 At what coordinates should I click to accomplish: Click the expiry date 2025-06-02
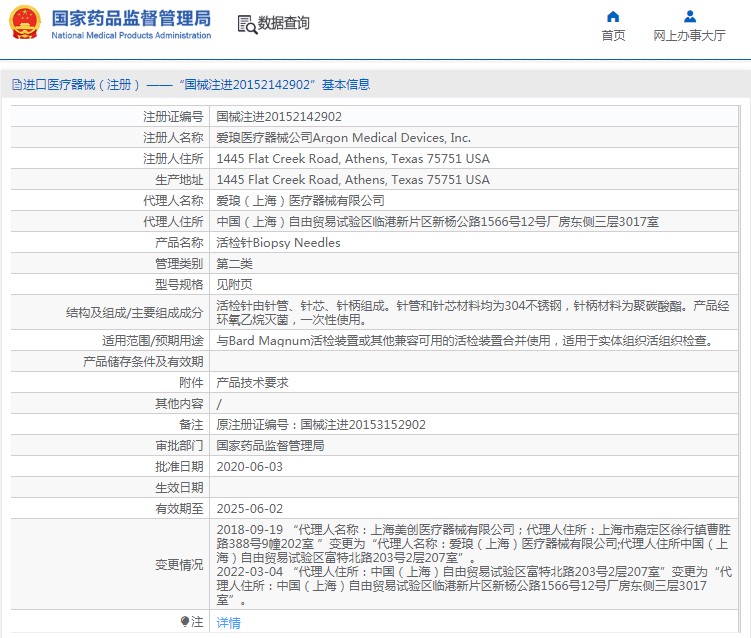pos(250,508)
